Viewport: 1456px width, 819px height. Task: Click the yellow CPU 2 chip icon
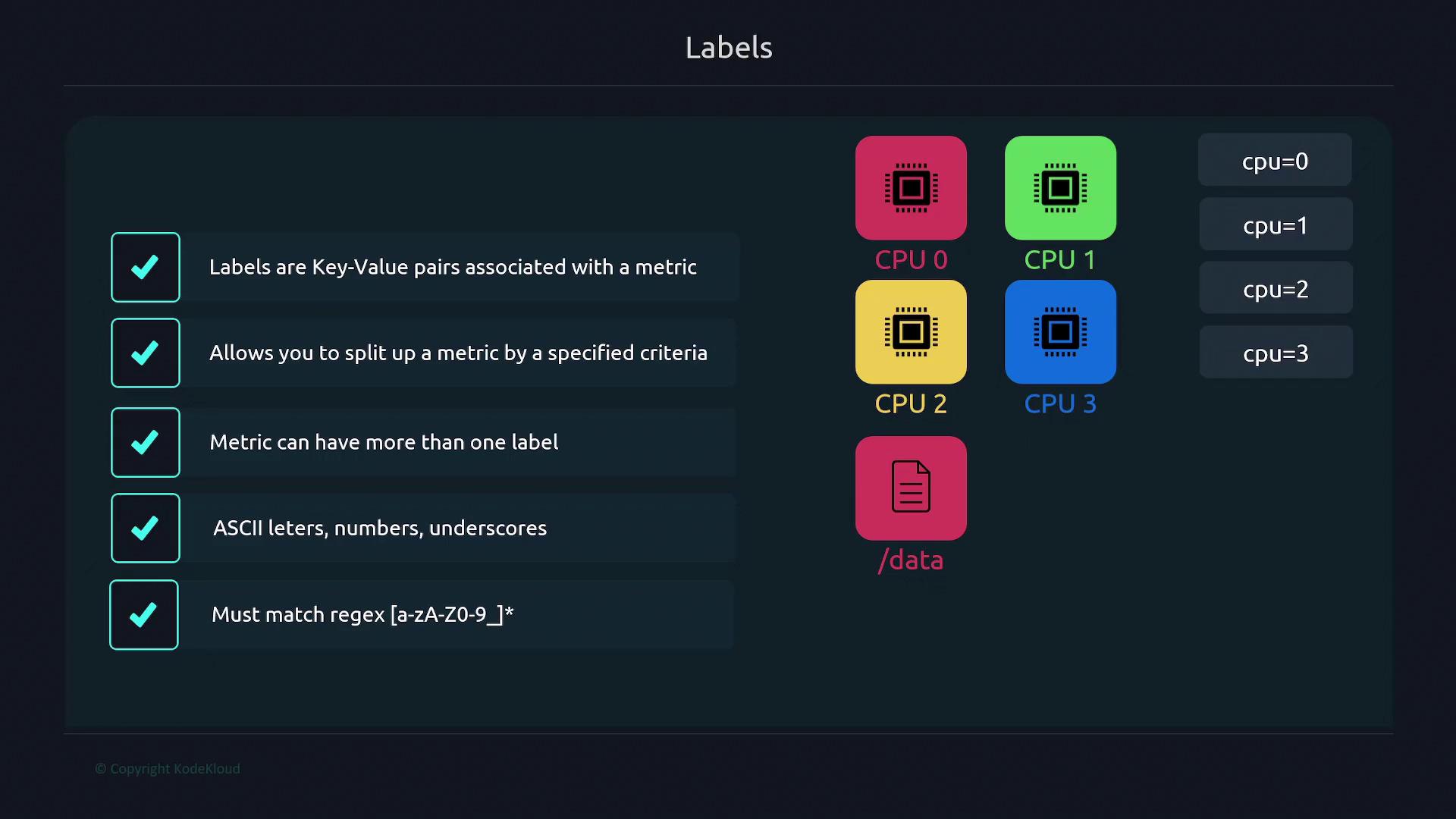(911, 332)
